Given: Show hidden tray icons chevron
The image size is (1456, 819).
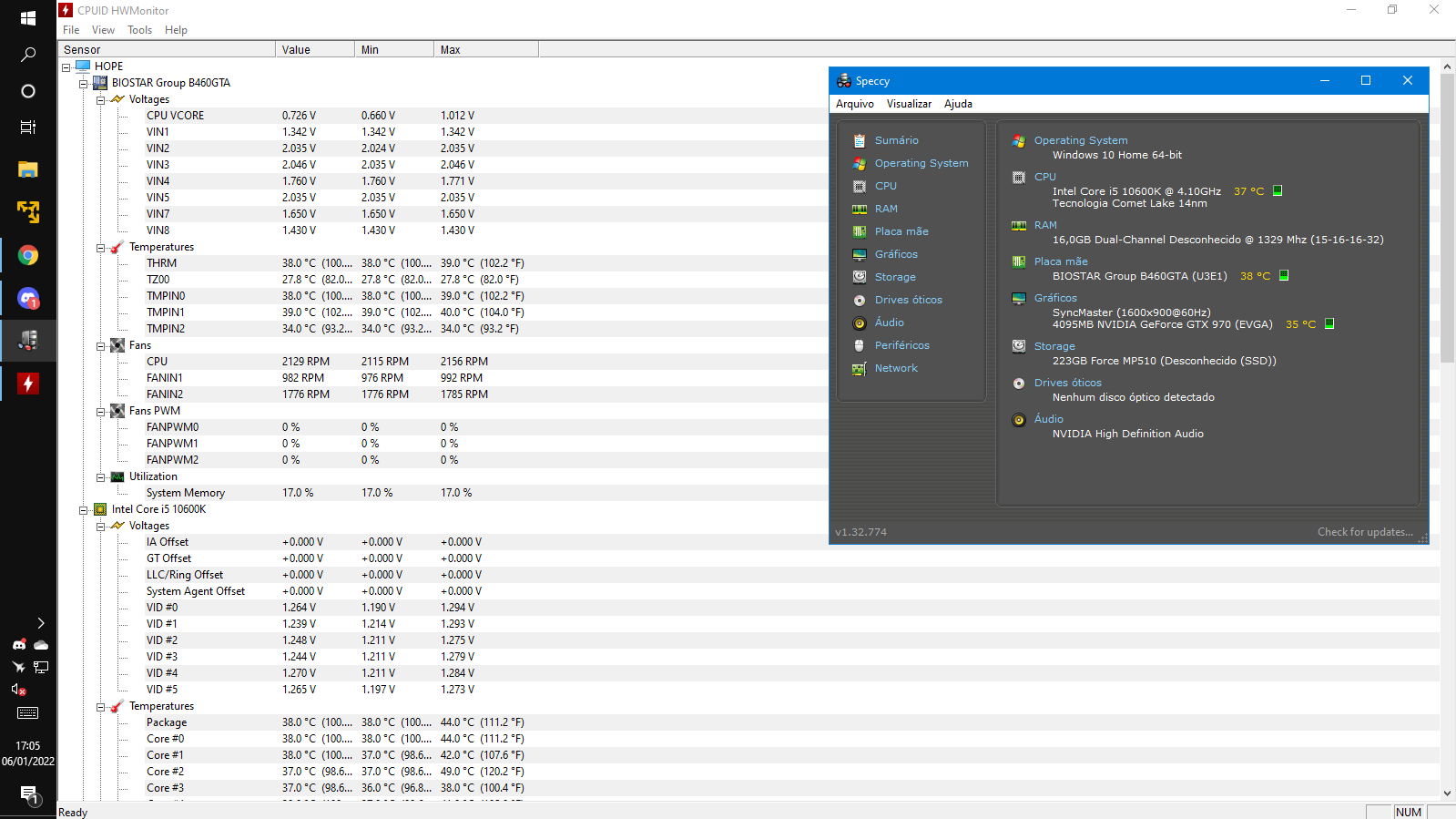Looking at the screenshot, I should (x=41, y=623).
